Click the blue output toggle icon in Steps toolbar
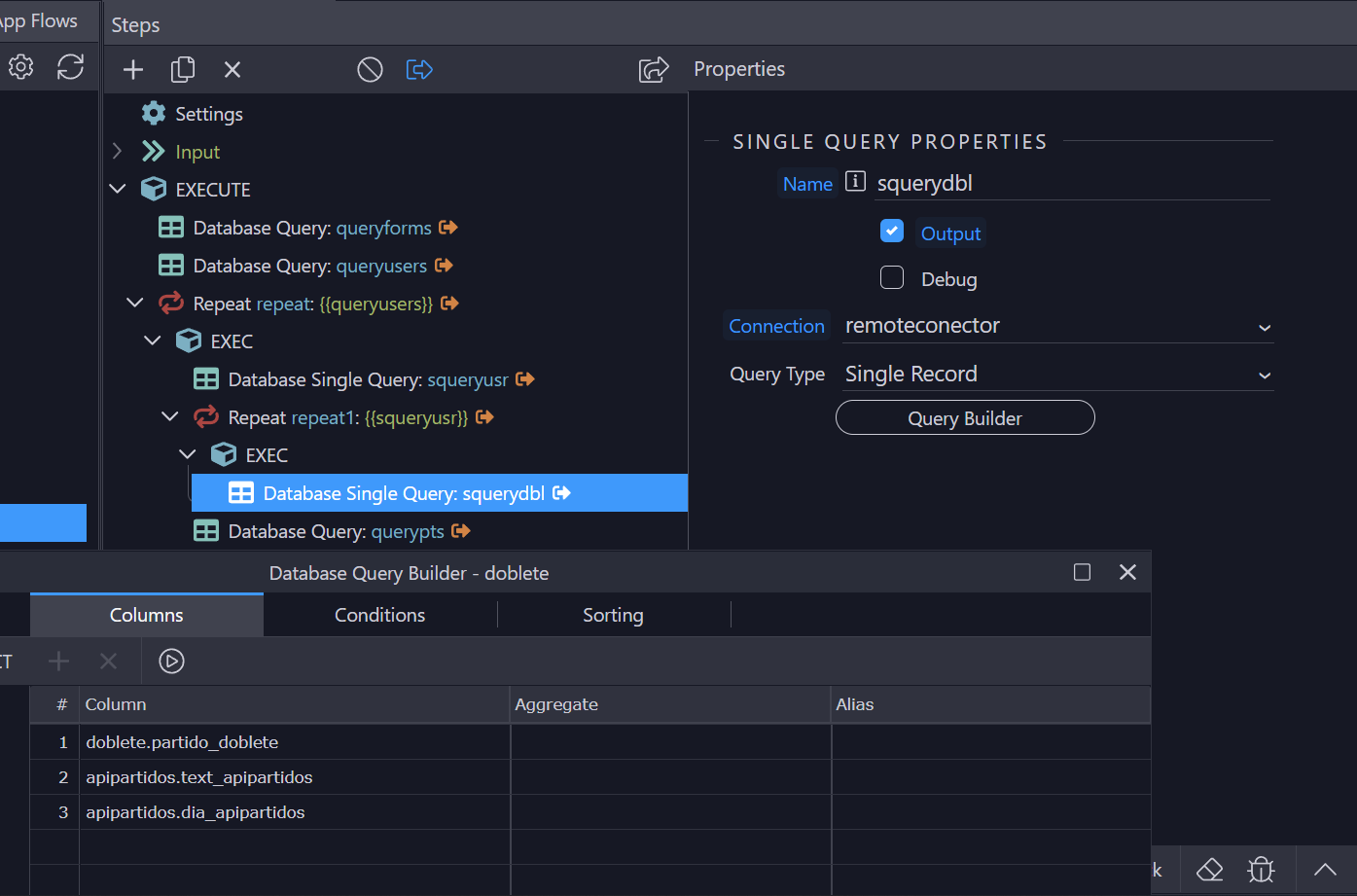 click(x=419, y=70)
